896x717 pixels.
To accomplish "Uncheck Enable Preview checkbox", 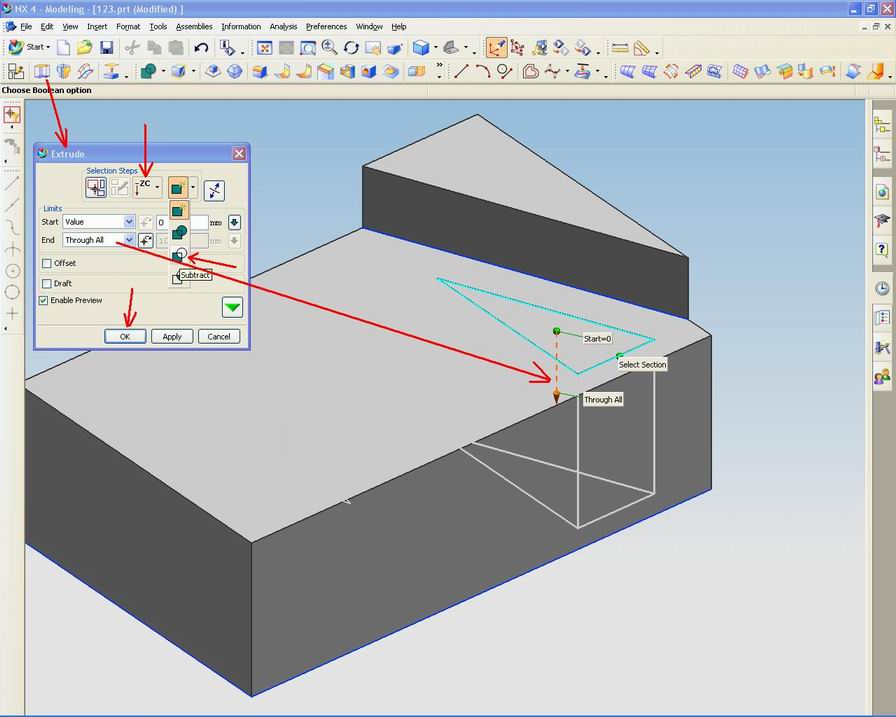I will pos(43,301).
